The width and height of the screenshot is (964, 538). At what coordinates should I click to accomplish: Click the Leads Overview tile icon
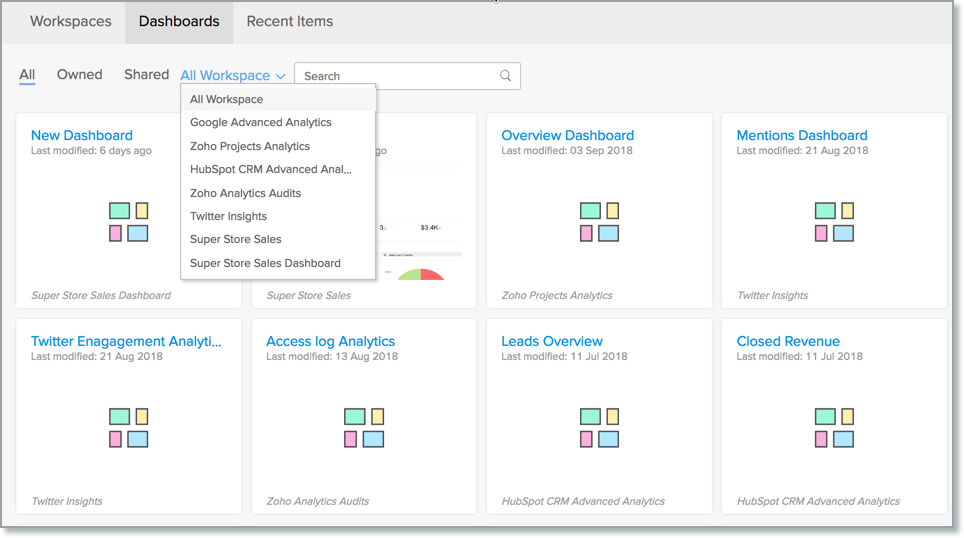click(599, 427)
